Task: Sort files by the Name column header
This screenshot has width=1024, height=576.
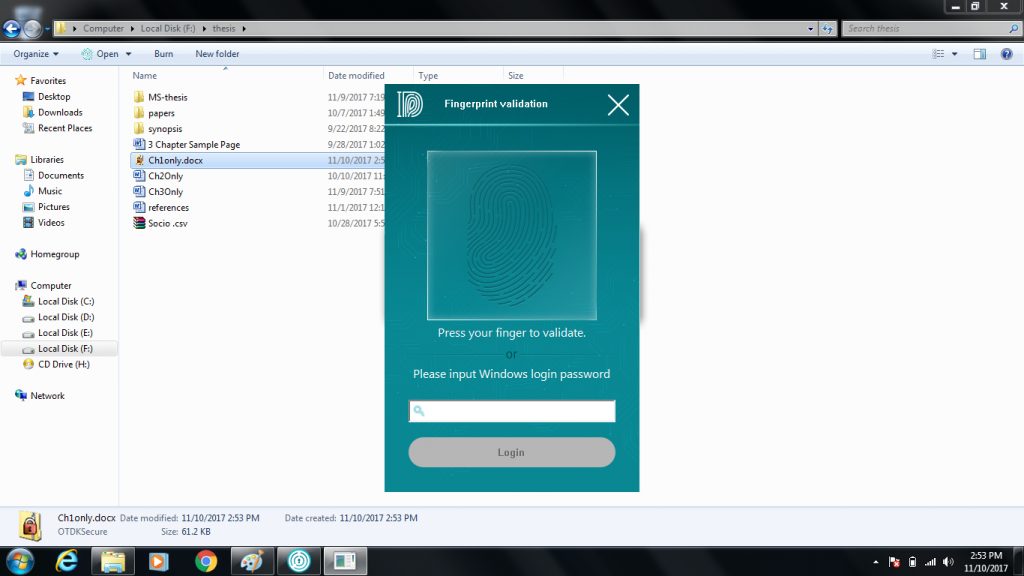Action: (144, 75)
